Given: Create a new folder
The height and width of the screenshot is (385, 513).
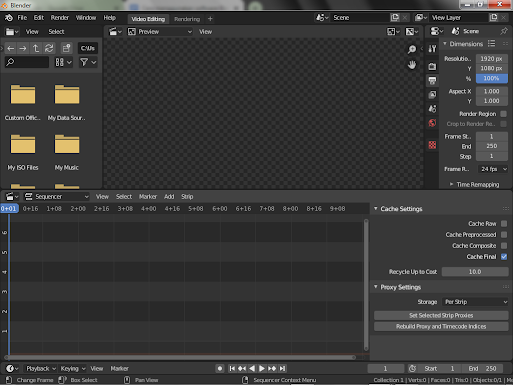Looking at the screenshot, I should click(66, 49).
